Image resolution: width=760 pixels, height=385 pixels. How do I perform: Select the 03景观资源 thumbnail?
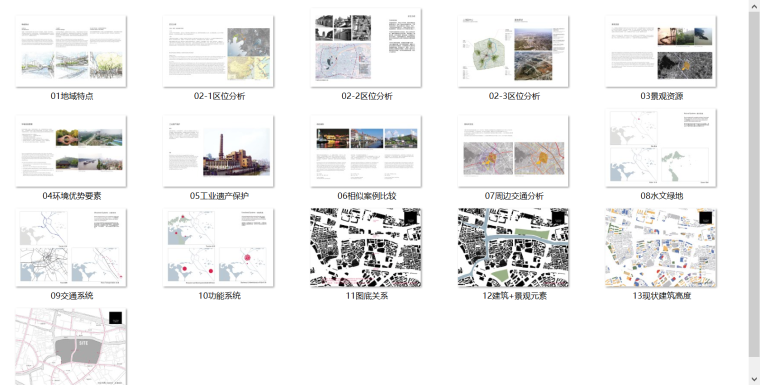661,51
